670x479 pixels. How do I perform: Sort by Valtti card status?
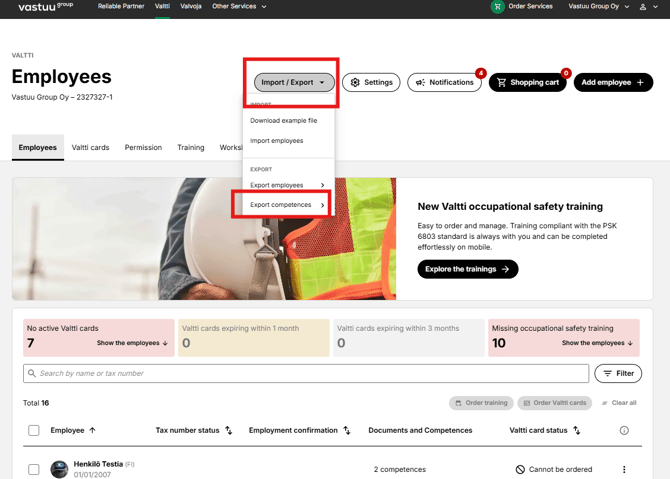tap(577, 430)
